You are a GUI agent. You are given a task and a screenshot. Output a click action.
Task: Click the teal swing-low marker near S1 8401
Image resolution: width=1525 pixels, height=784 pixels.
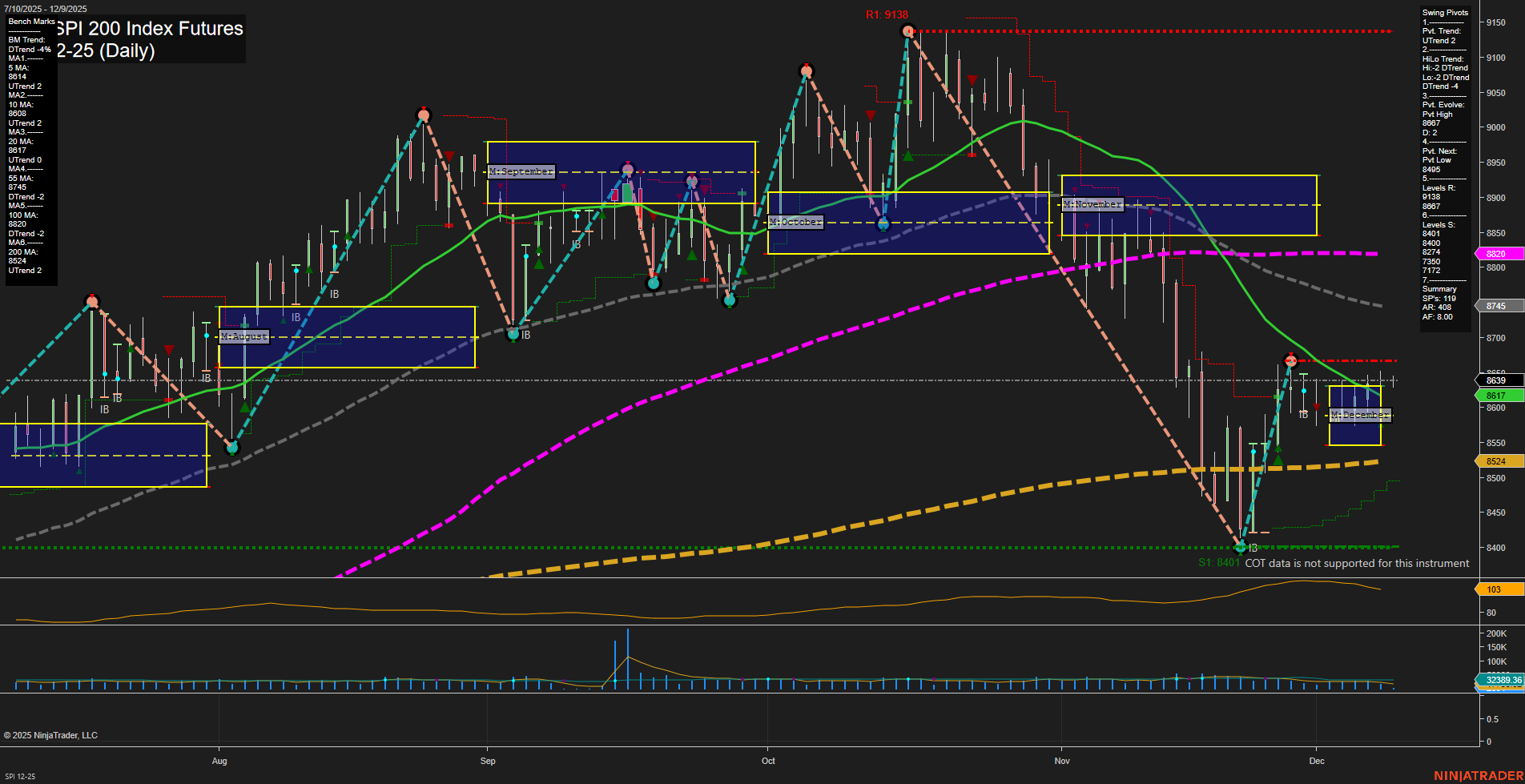click(x=1241, y=547)
